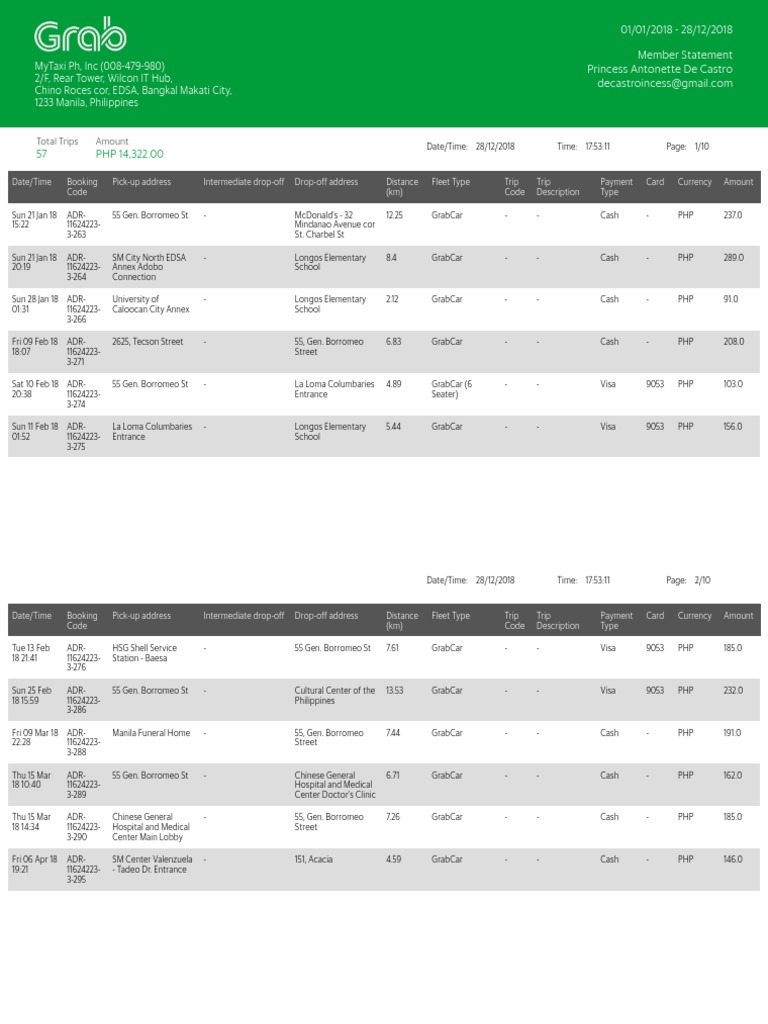
Task: Select the SM City North EDSA pick-up row
Action: [149, 267]
